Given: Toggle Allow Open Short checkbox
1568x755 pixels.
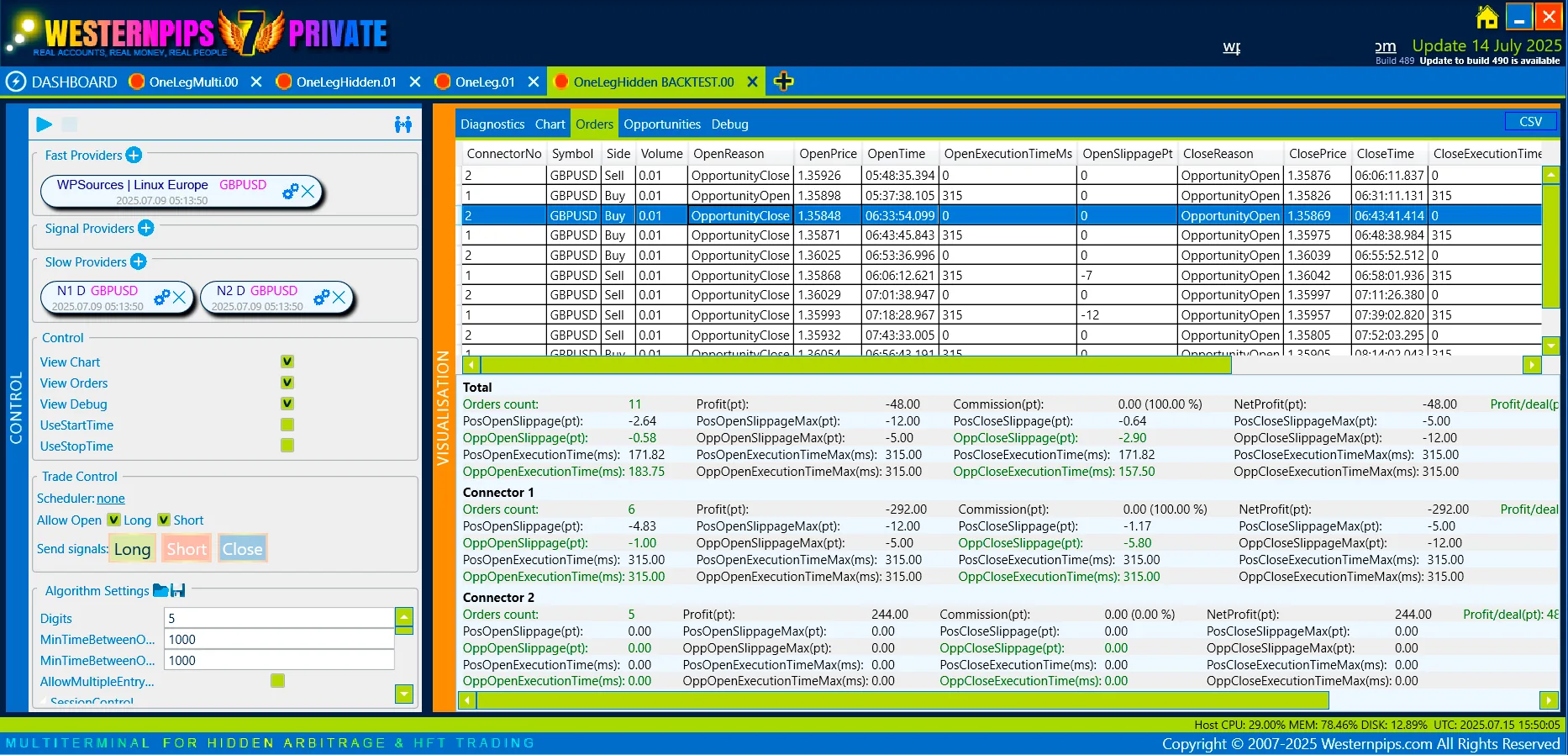Looking at the screenshot, I should [164, 520].
